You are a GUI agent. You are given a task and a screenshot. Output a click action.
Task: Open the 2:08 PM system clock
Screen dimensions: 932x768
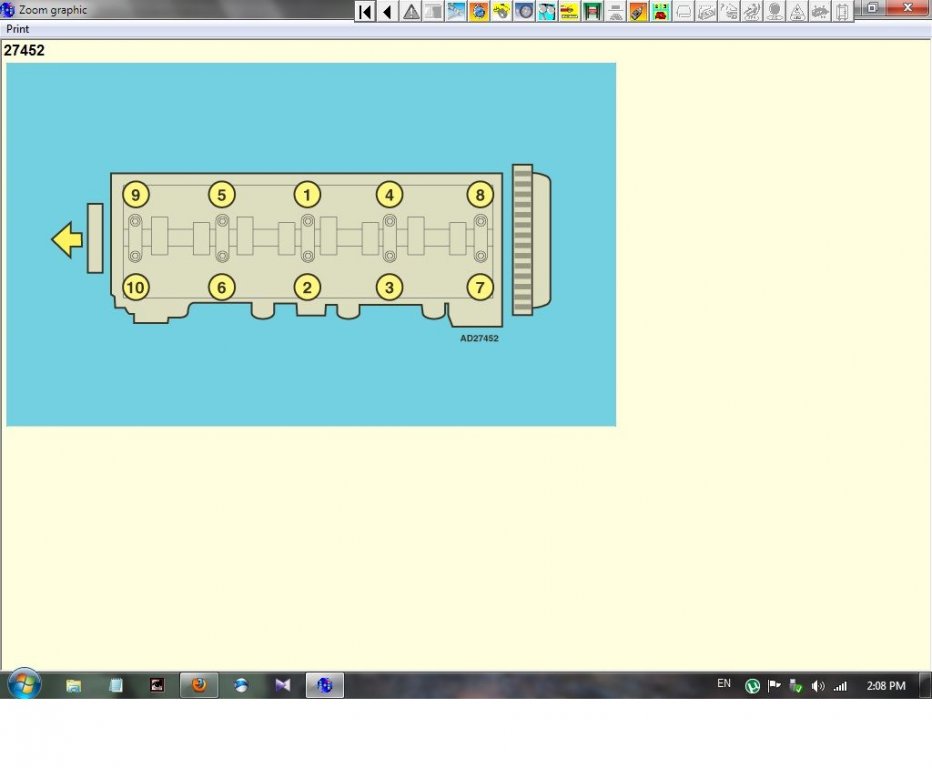point(884,686)
